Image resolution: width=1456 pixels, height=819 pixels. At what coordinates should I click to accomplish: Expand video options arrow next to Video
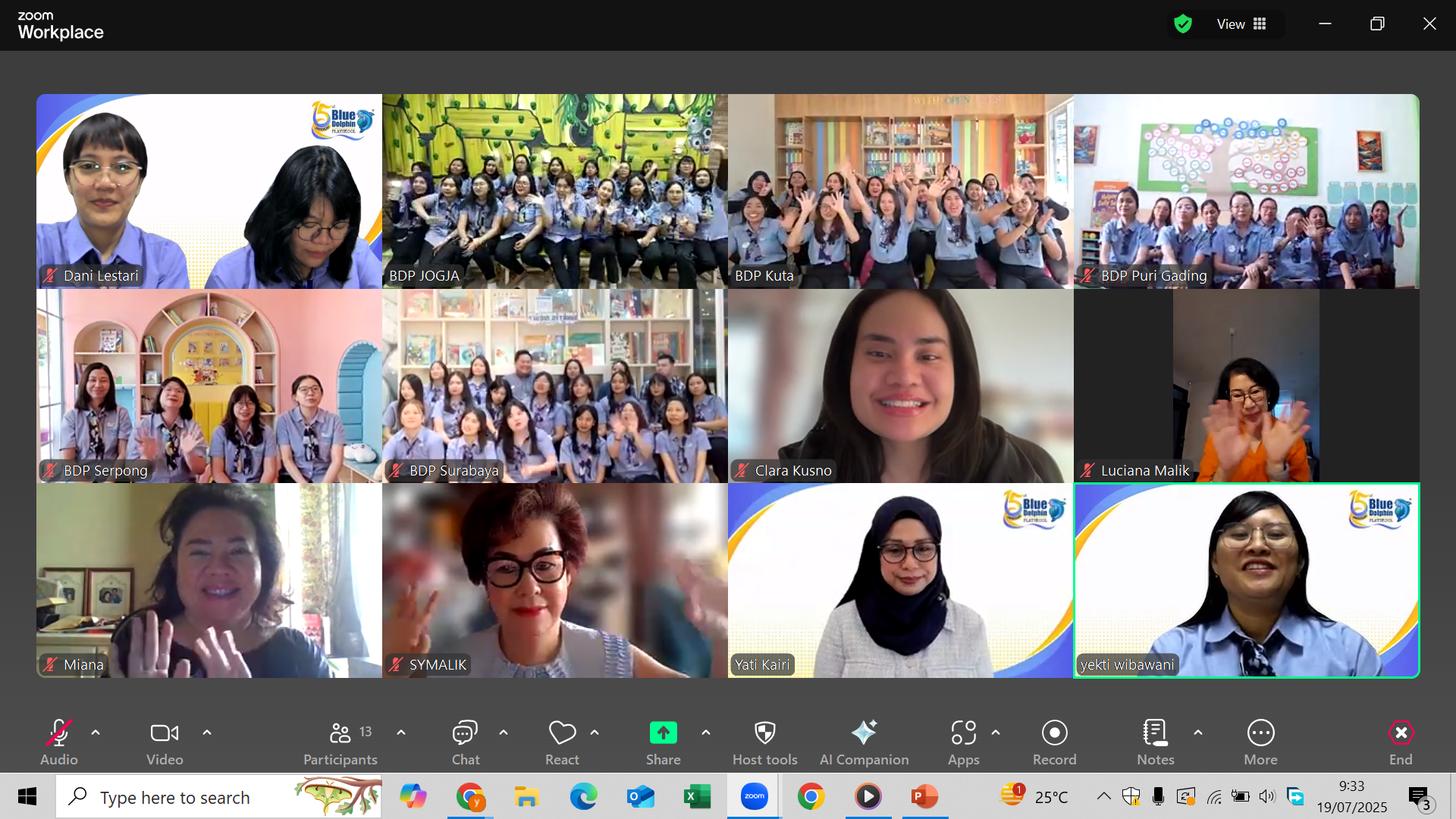point(207,733)
